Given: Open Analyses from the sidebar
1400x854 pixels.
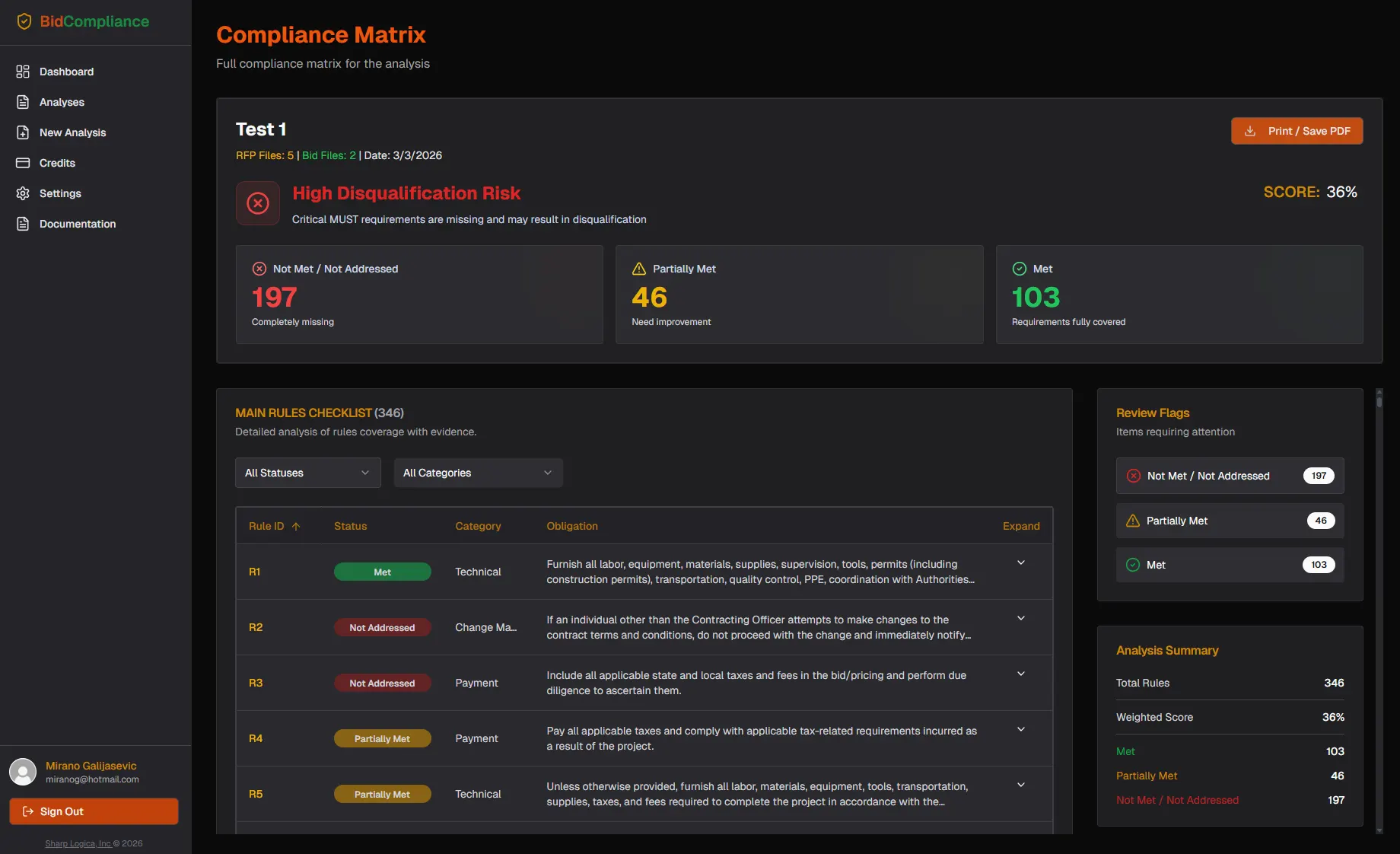Looking at the screenshot, I should (x=22, y=101).
